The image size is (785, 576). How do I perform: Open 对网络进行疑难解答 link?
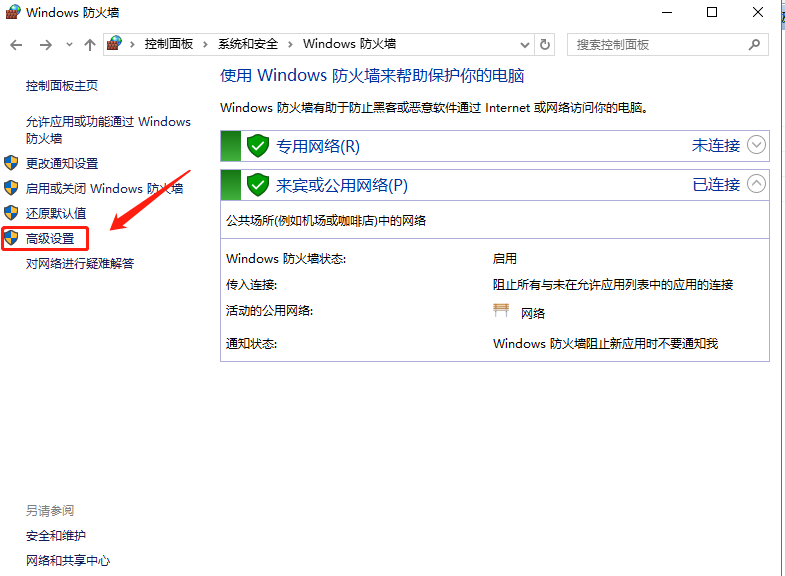(x=80, y=263)
